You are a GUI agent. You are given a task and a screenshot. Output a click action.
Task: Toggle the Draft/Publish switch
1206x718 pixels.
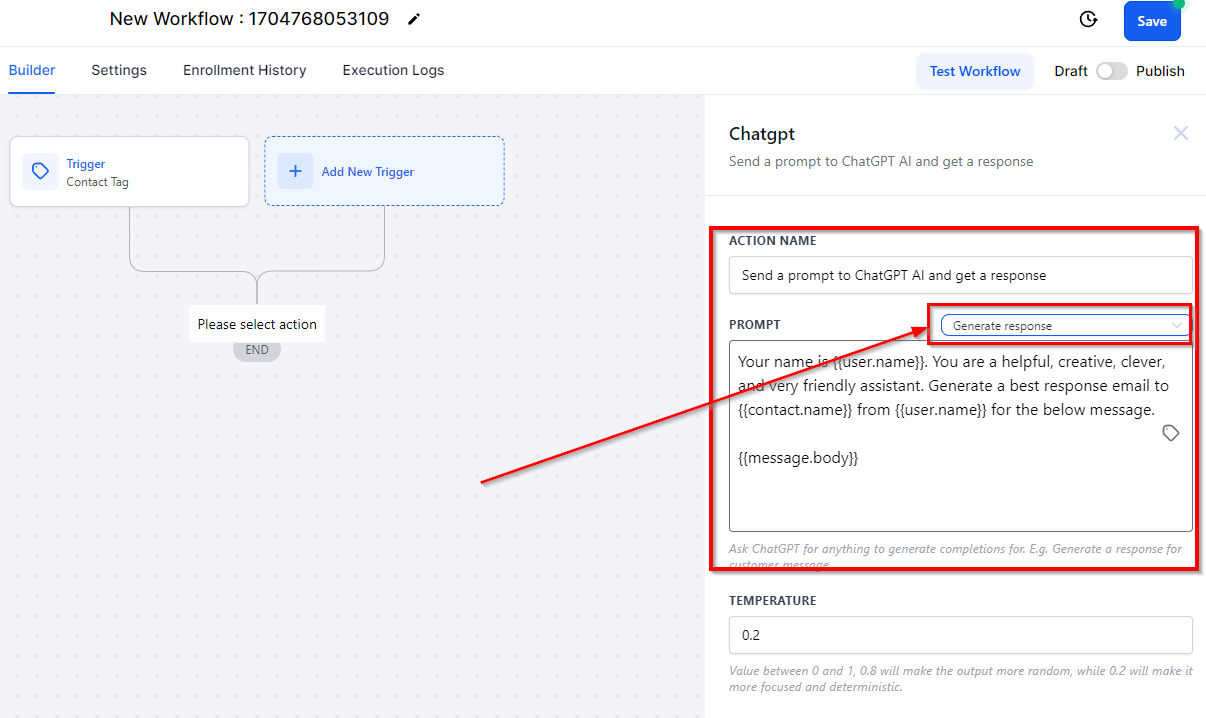(x=1112, y=71)
